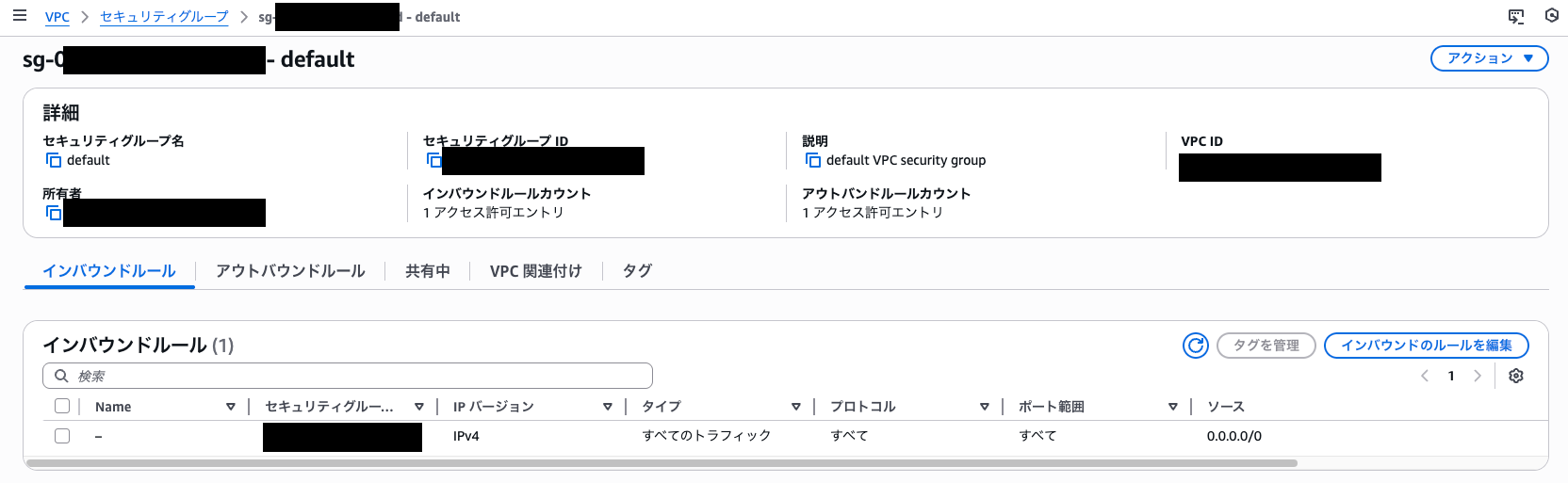
Task: Follow the VPC breadcrumb link
Action: pos(57,17)
